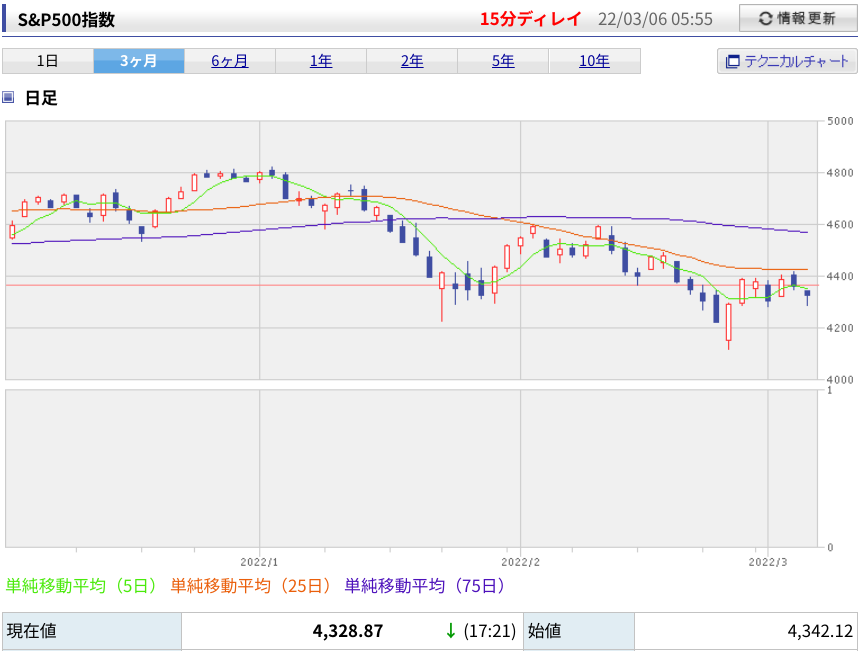Click the 2022/1 axis label
The image size is (859, 651).
click(x=259, y=562)
